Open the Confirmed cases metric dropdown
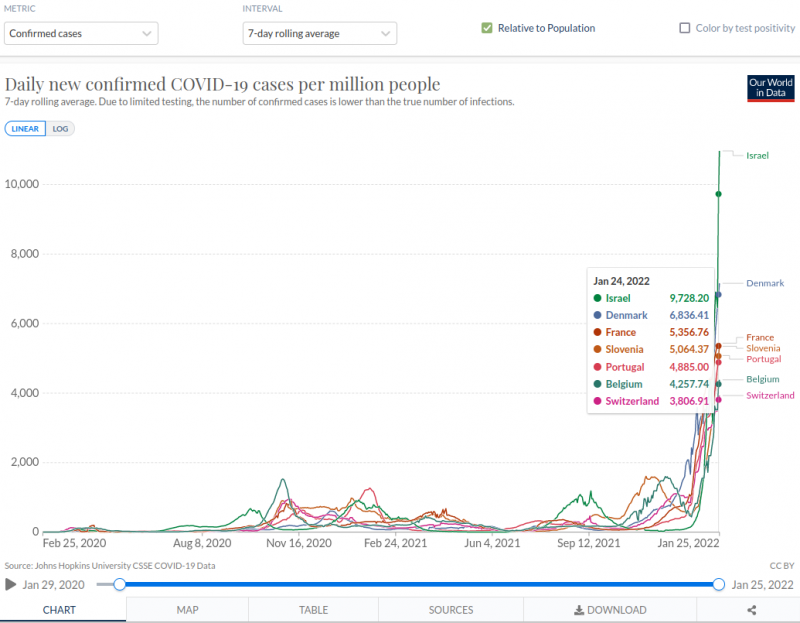The image size is (800, 623). tap(81, 33)
